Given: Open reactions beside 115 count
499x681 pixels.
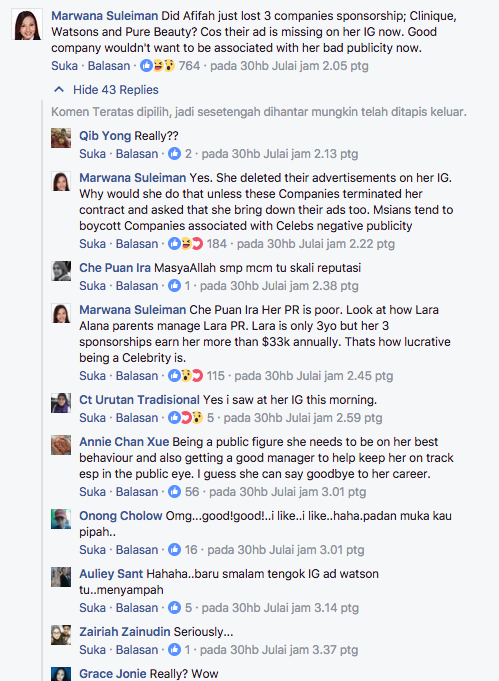Looking at the screenshot, I should 185,376.
